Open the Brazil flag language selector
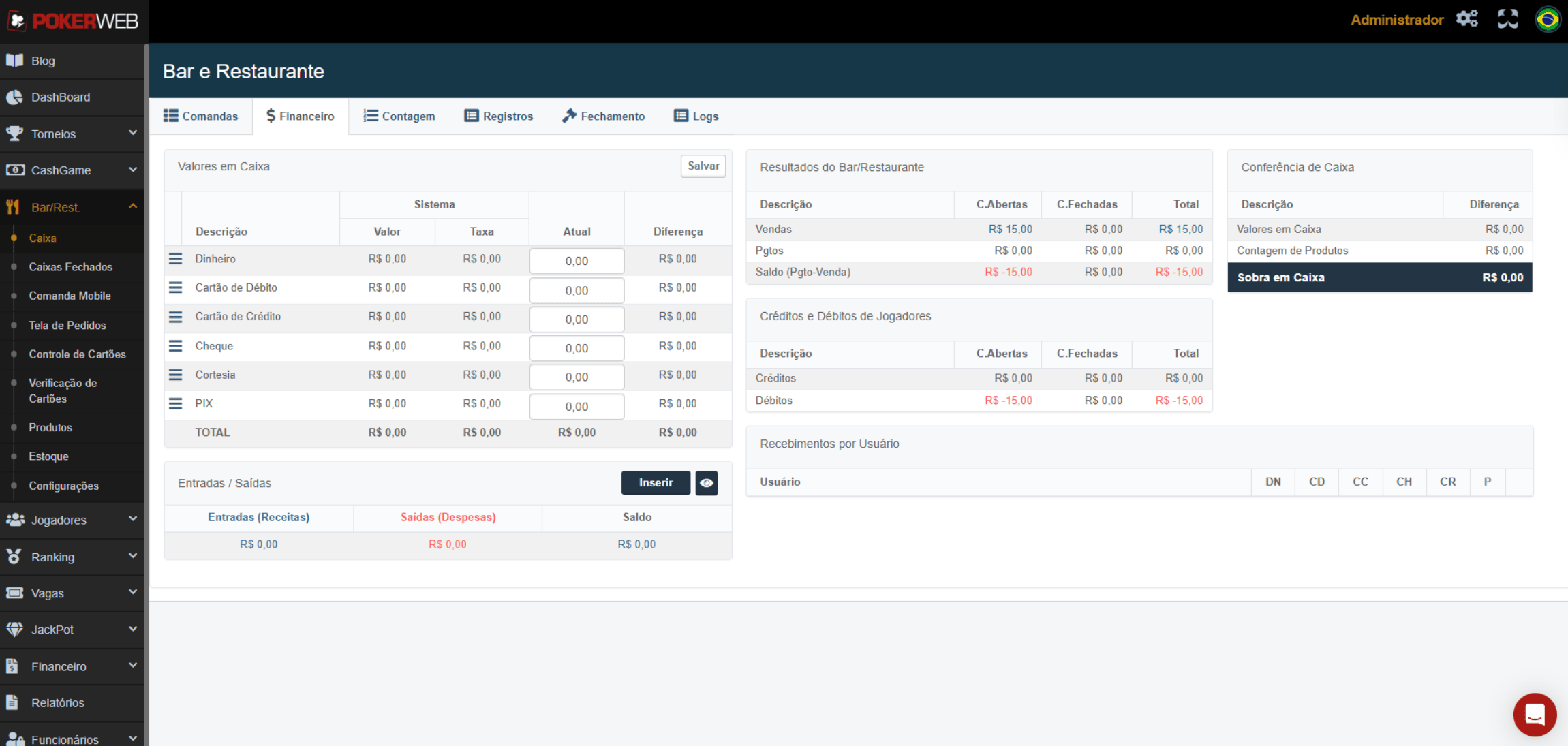 pos(1548,19)
